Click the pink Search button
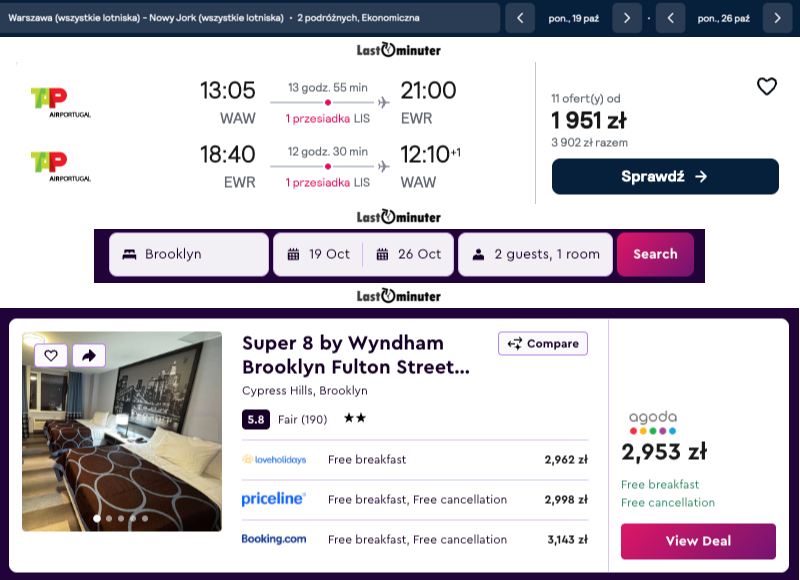Viewport: 800px width, 580px height. click(x=655, y=254)
